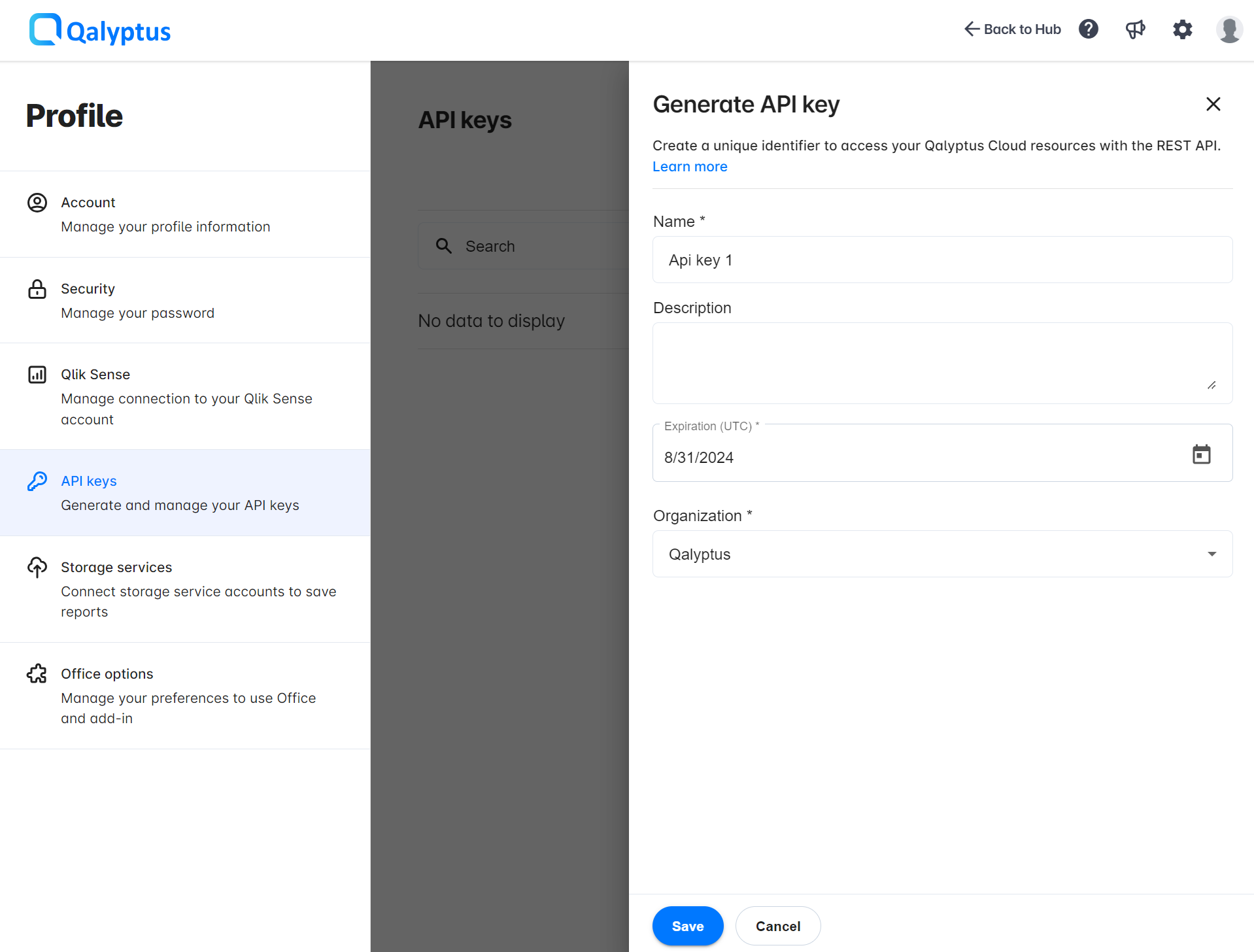
Task: Open the help icon in the top bar
Action: pyautogui.click(x=1088, y=29)
